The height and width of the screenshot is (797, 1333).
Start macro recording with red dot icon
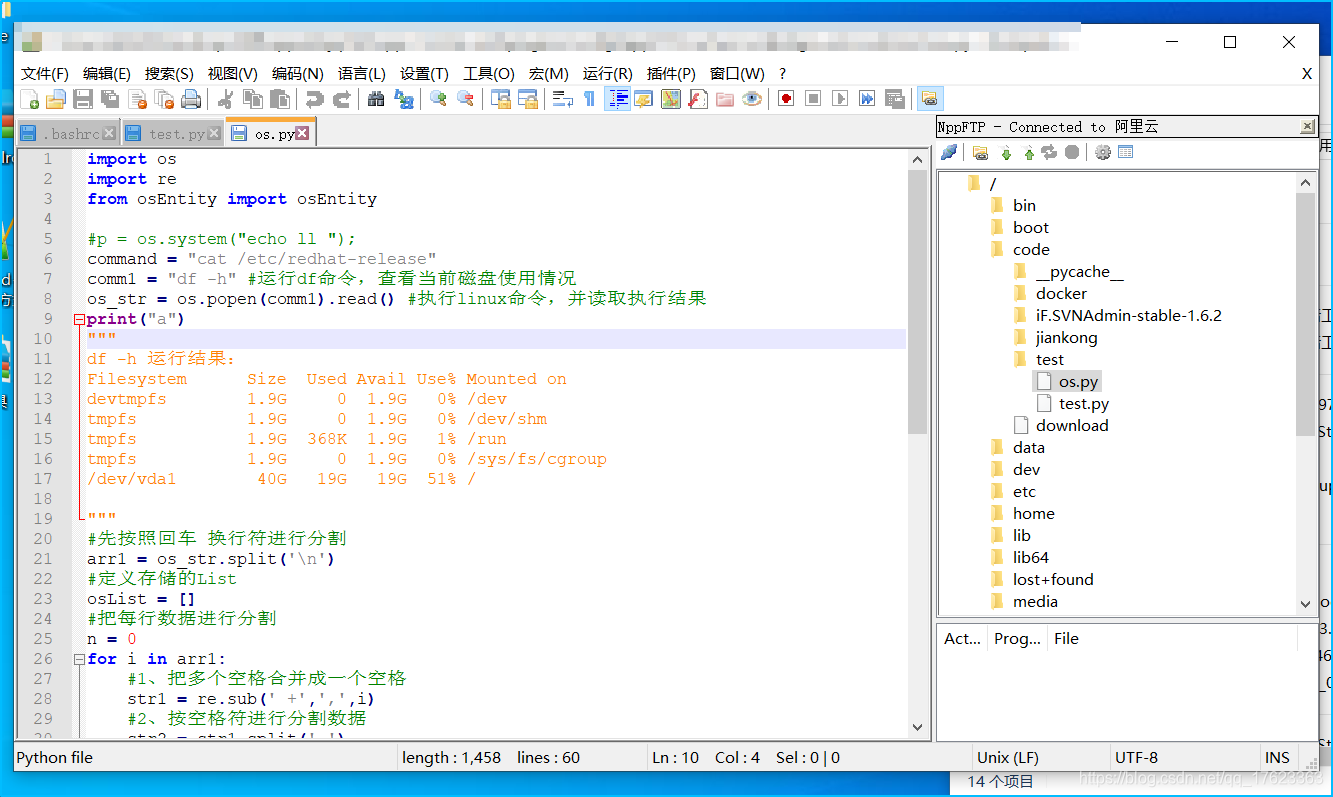(786, 99)
